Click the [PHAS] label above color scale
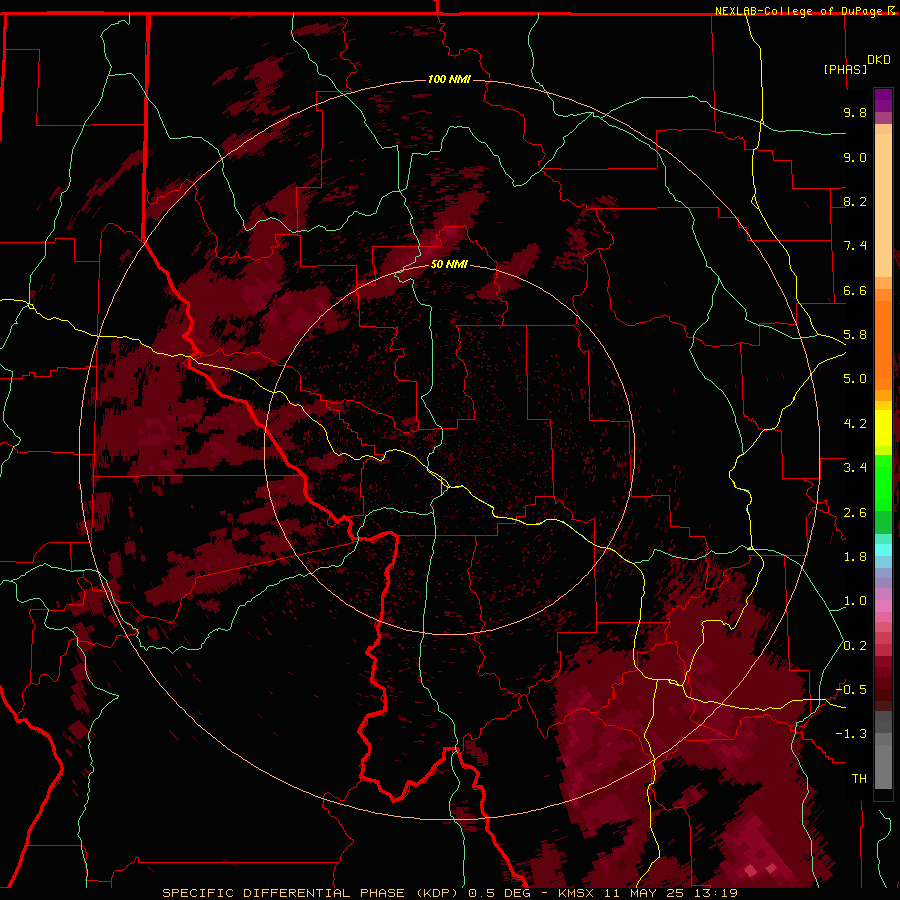Image resolution: width=900 pixels, height=900 pixels. (845, 69)
